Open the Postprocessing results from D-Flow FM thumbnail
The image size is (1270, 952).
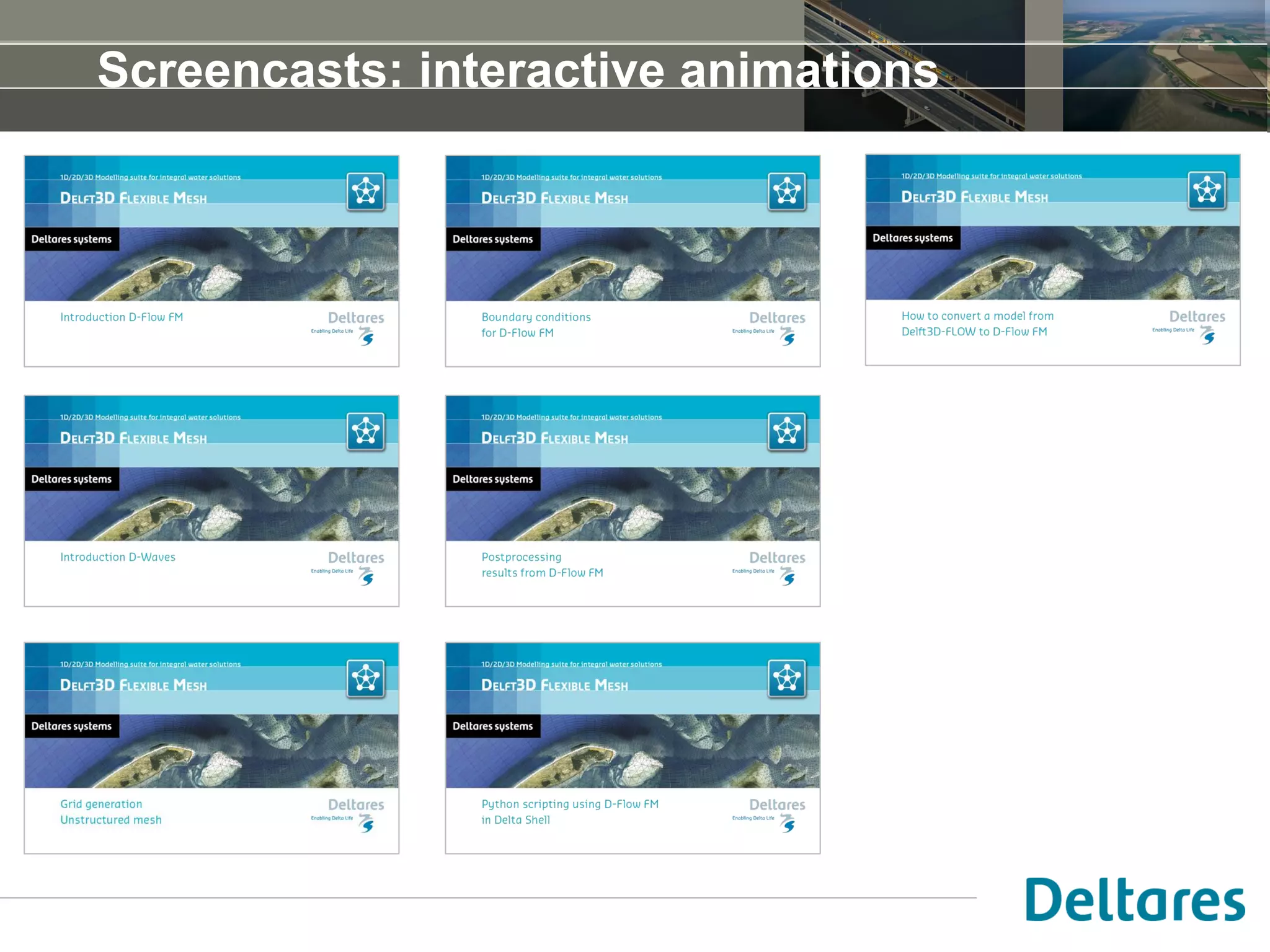click(x=633, y=501)
